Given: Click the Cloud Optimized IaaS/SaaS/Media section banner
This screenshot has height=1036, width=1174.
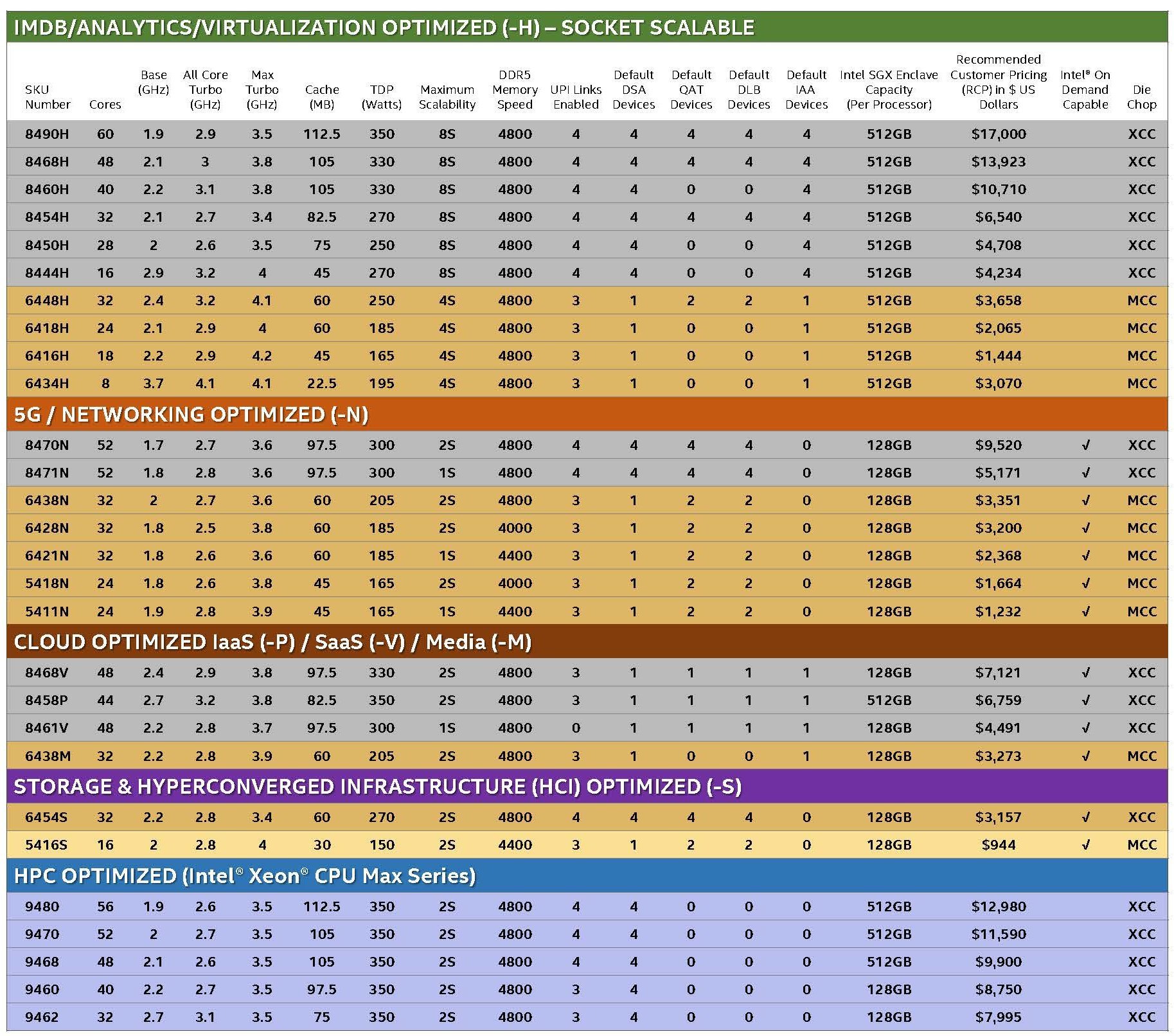Looking at the screenshot, I should click(x=272, y=642).
